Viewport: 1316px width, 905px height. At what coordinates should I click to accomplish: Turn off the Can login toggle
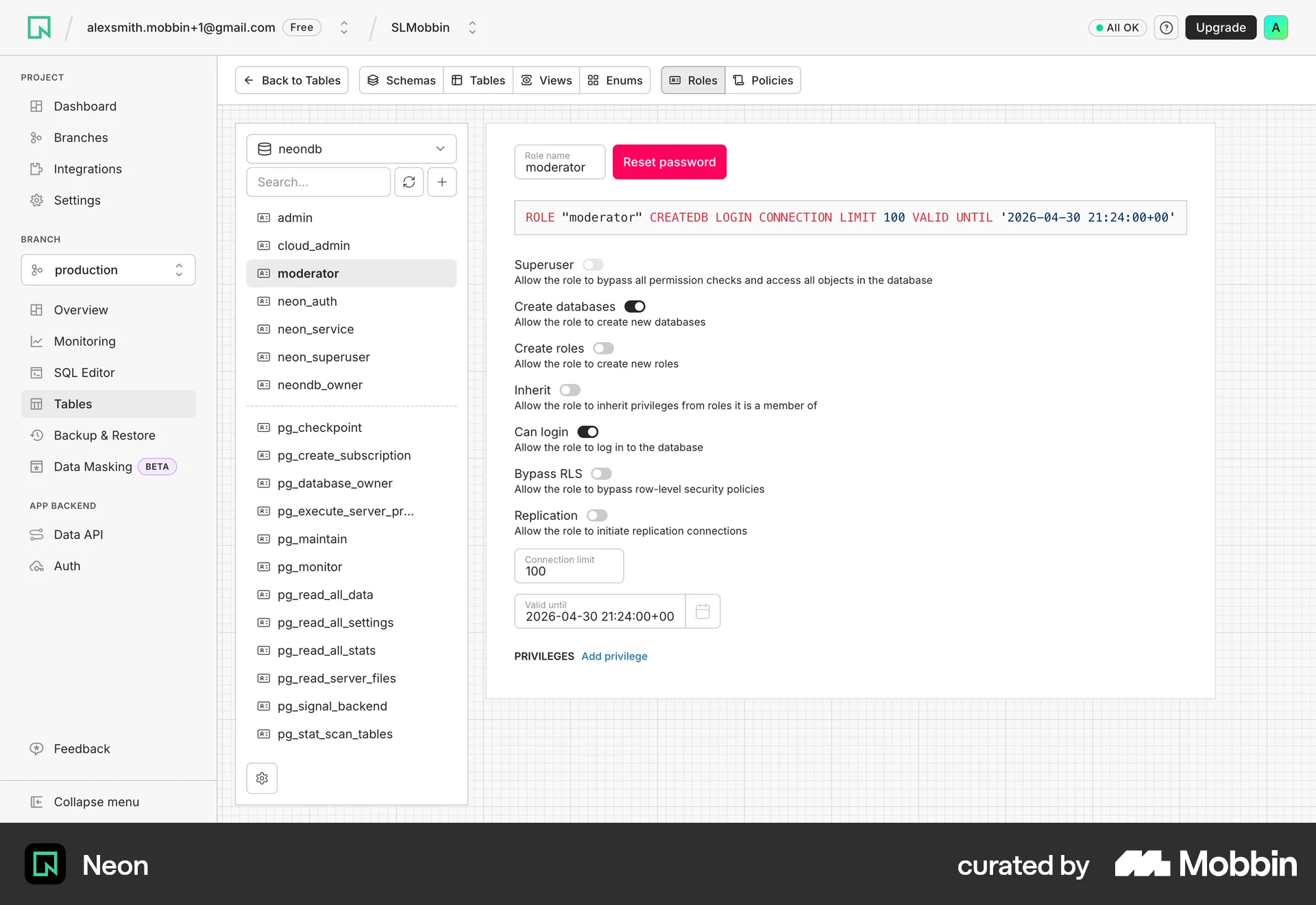point(587,432)
